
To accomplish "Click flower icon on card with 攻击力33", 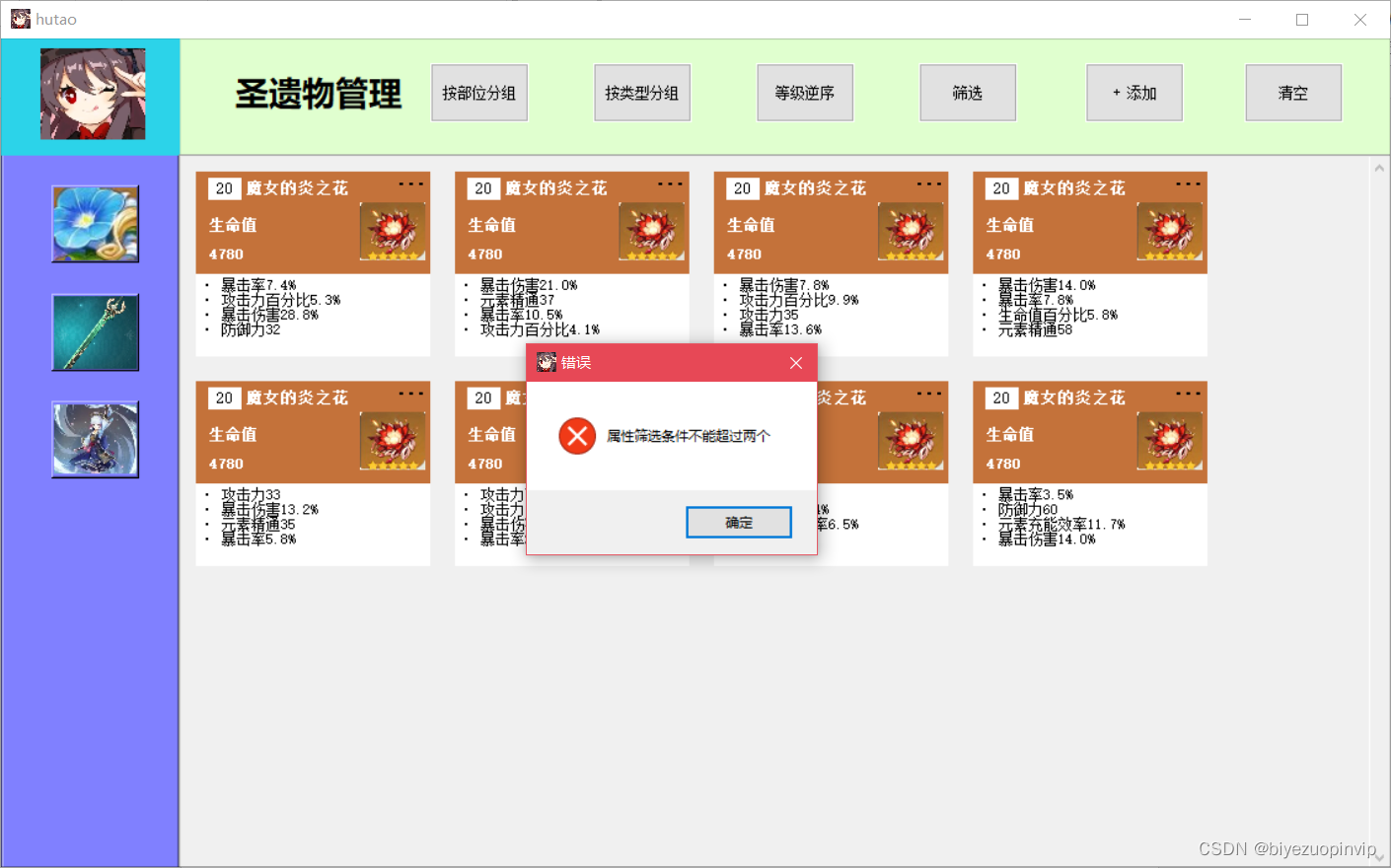I will point(393,441).
